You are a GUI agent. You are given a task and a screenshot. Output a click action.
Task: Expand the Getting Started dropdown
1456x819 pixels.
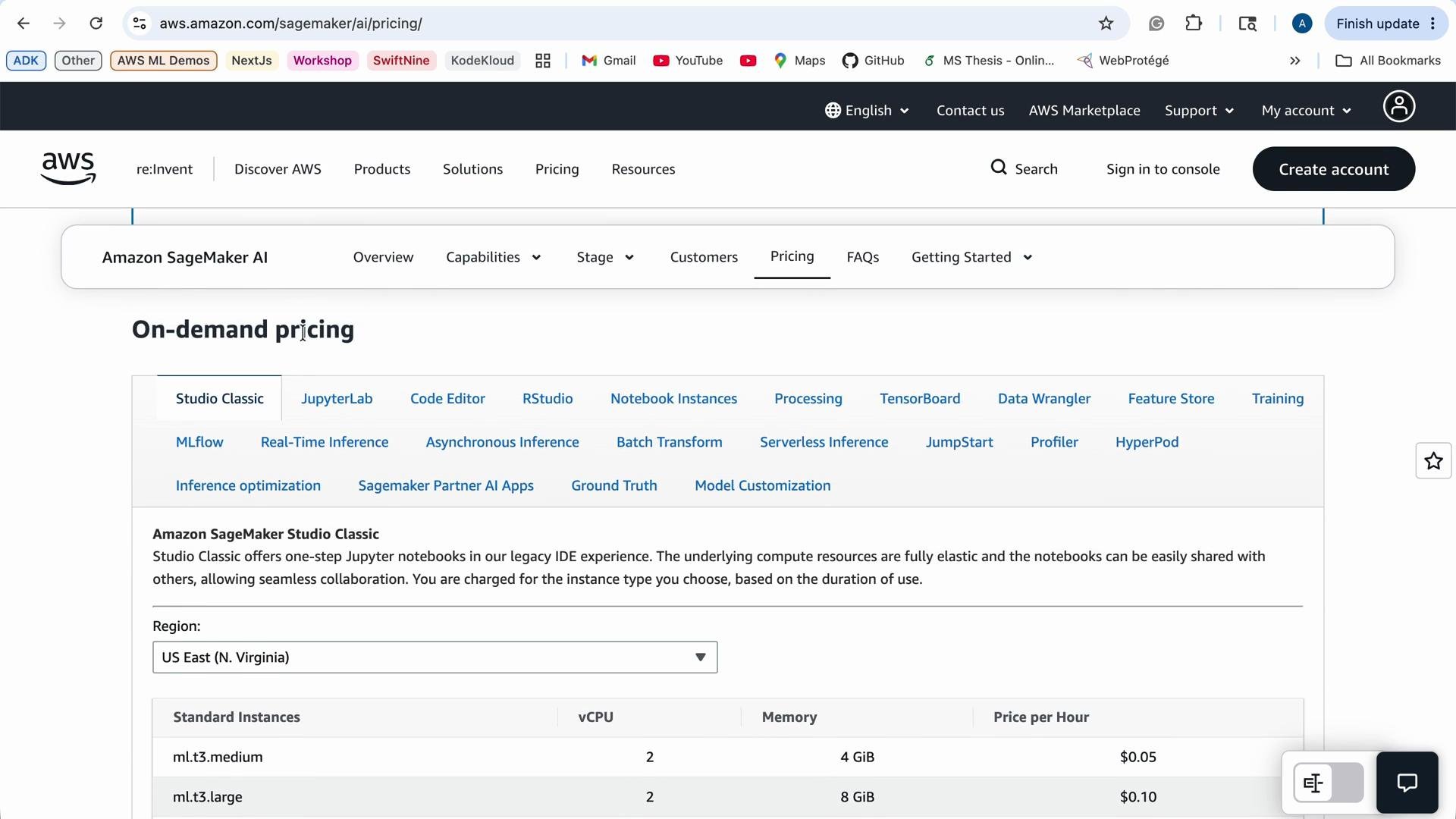click(x=971, y=257)
